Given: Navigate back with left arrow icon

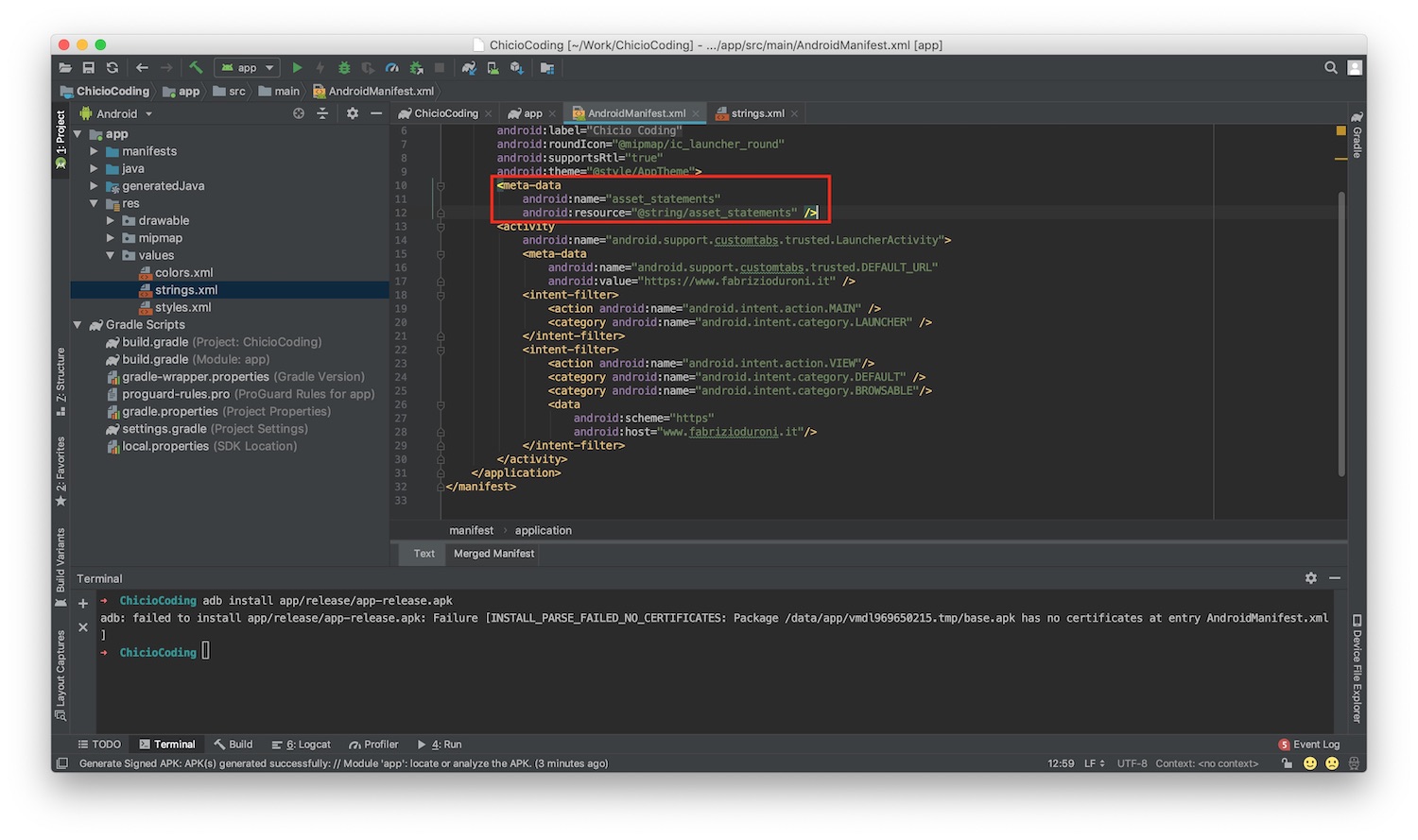Looking at the screenshot, I should (x=142, y=68).
